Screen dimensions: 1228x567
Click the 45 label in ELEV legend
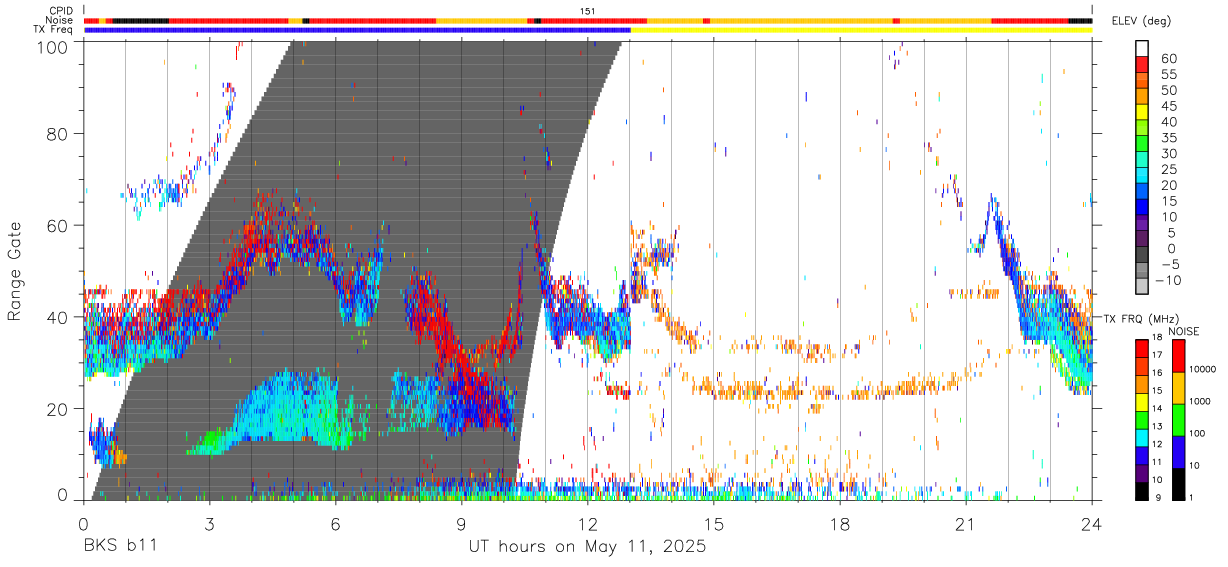click(x=1171, y=106)
